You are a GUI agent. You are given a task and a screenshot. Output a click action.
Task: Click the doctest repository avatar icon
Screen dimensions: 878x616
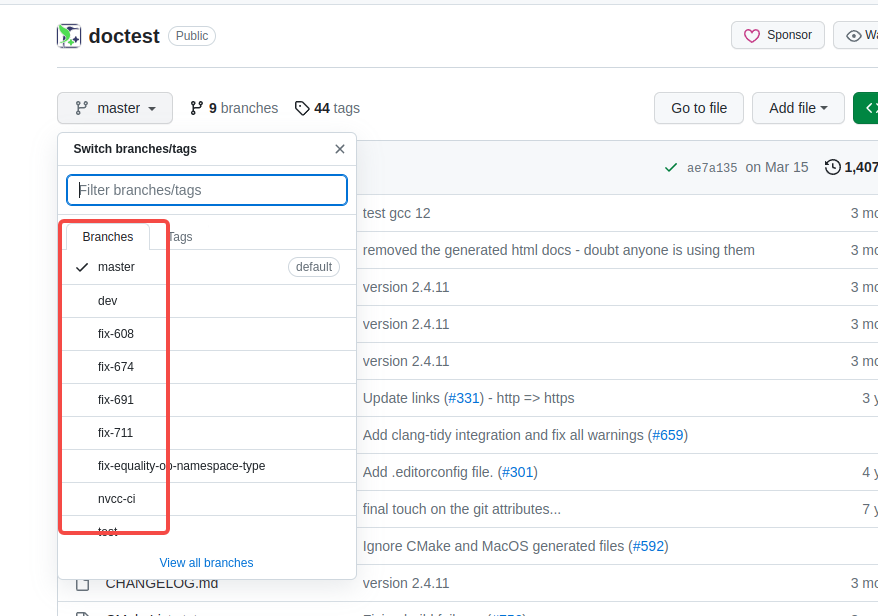pyautogui.click(x=69, y=36)
